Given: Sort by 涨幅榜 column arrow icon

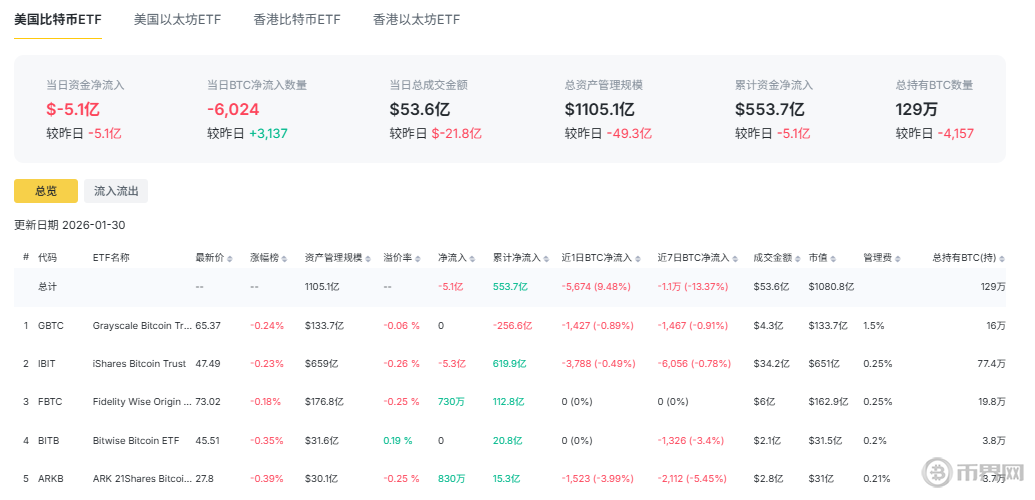Looking at the screenshot, I should (x=284, y=258).
